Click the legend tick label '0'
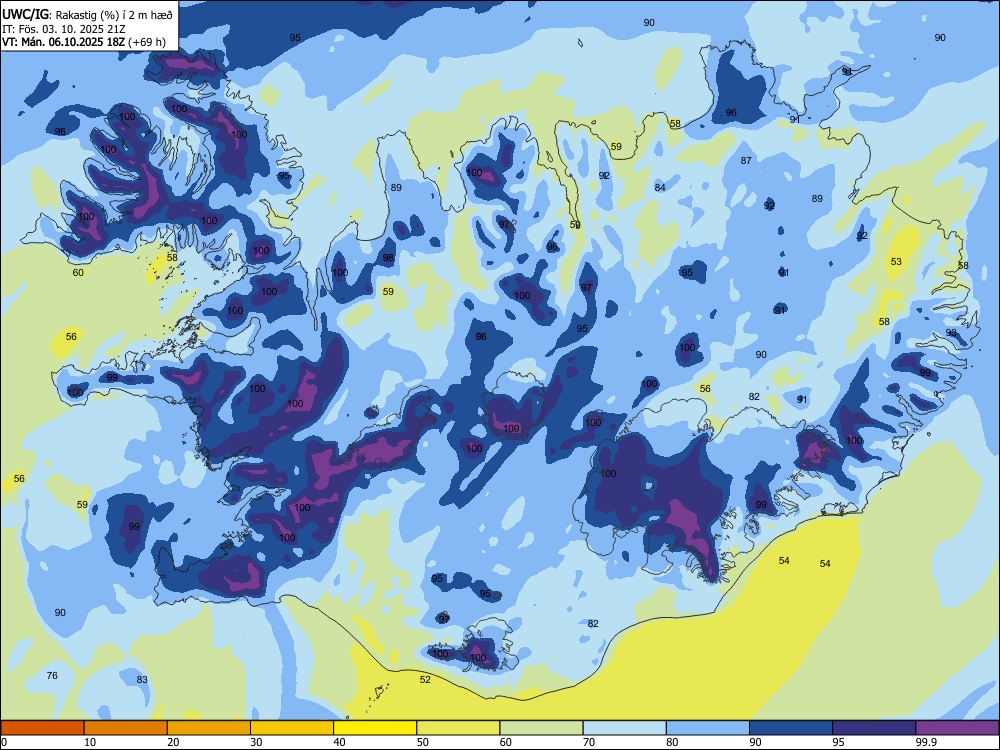 coord(4,742)
